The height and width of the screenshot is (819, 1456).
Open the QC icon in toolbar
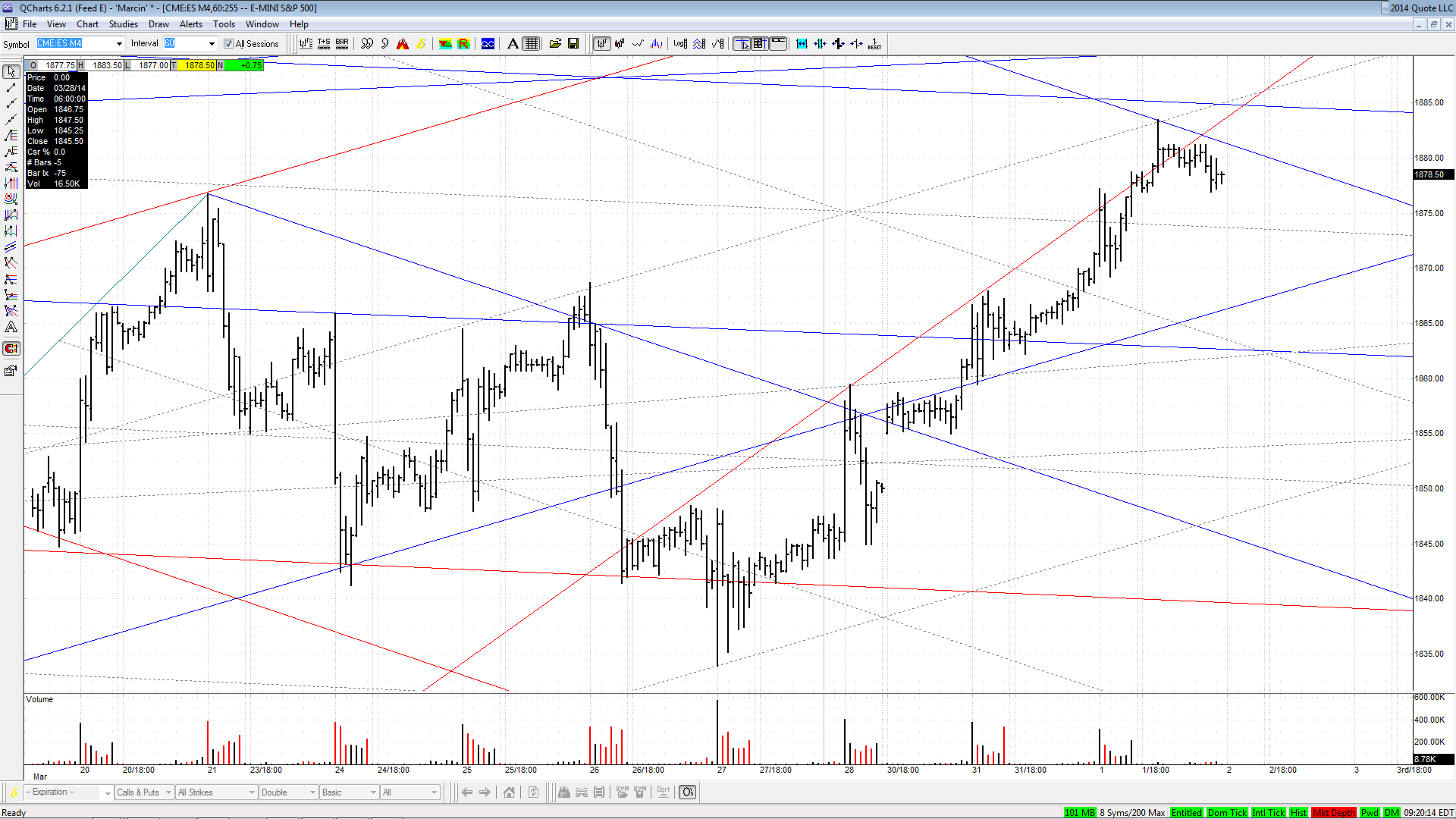click(488, 44)
